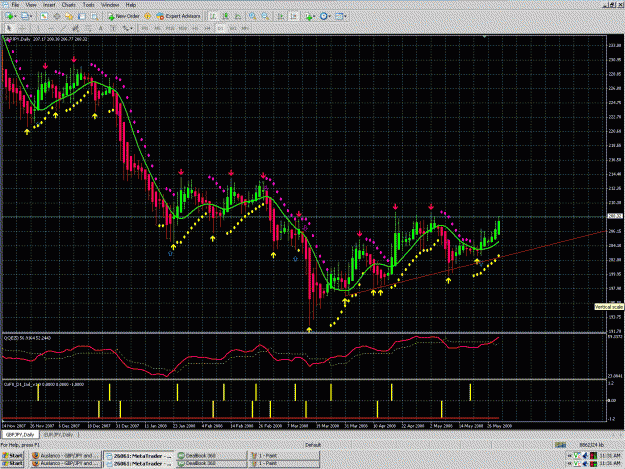Expand the Periods clock dropdown
The image size is (625, 469).
pyautogui.click(x=330, y=16)
